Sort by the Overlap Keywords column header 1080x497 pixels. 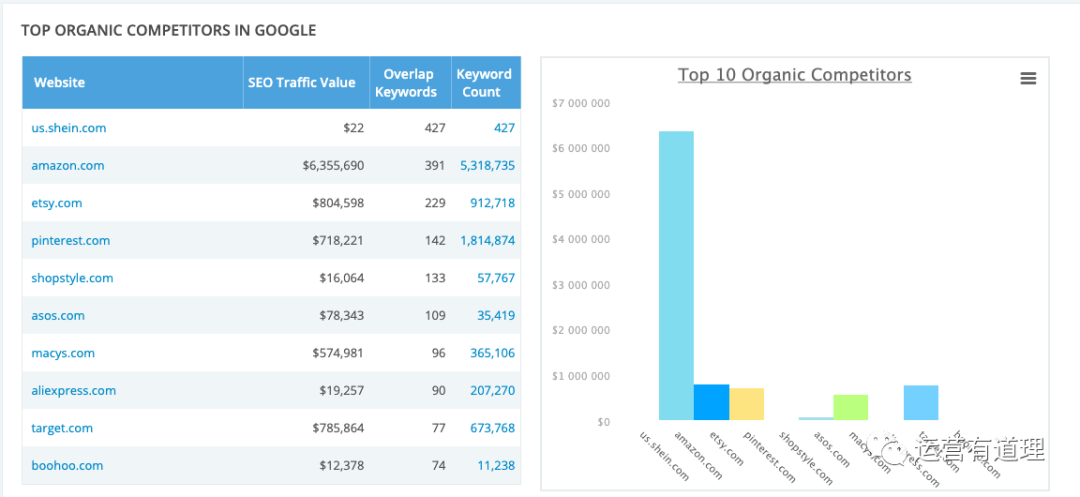(406, 83)
